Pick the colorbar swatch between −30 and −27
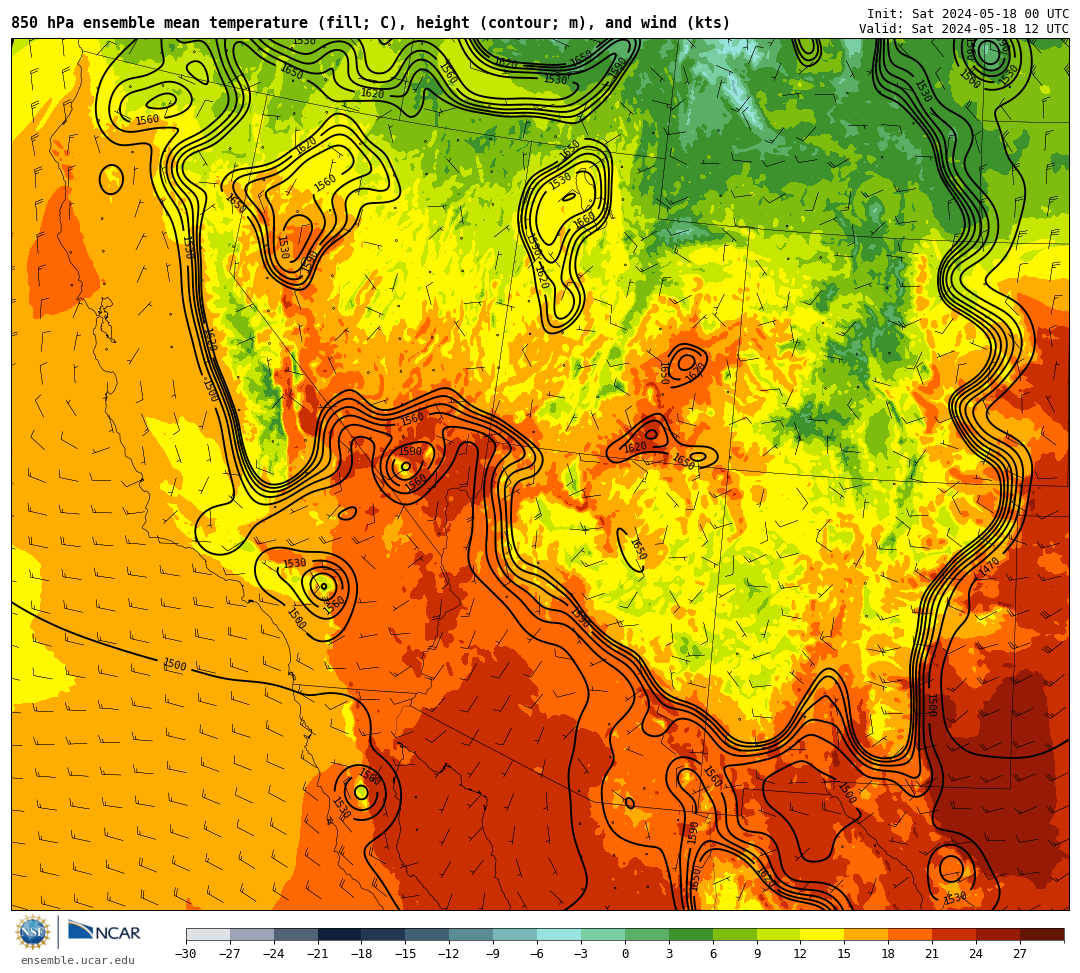The height and width of the screenshot is (973, 1080). point(208,934)
